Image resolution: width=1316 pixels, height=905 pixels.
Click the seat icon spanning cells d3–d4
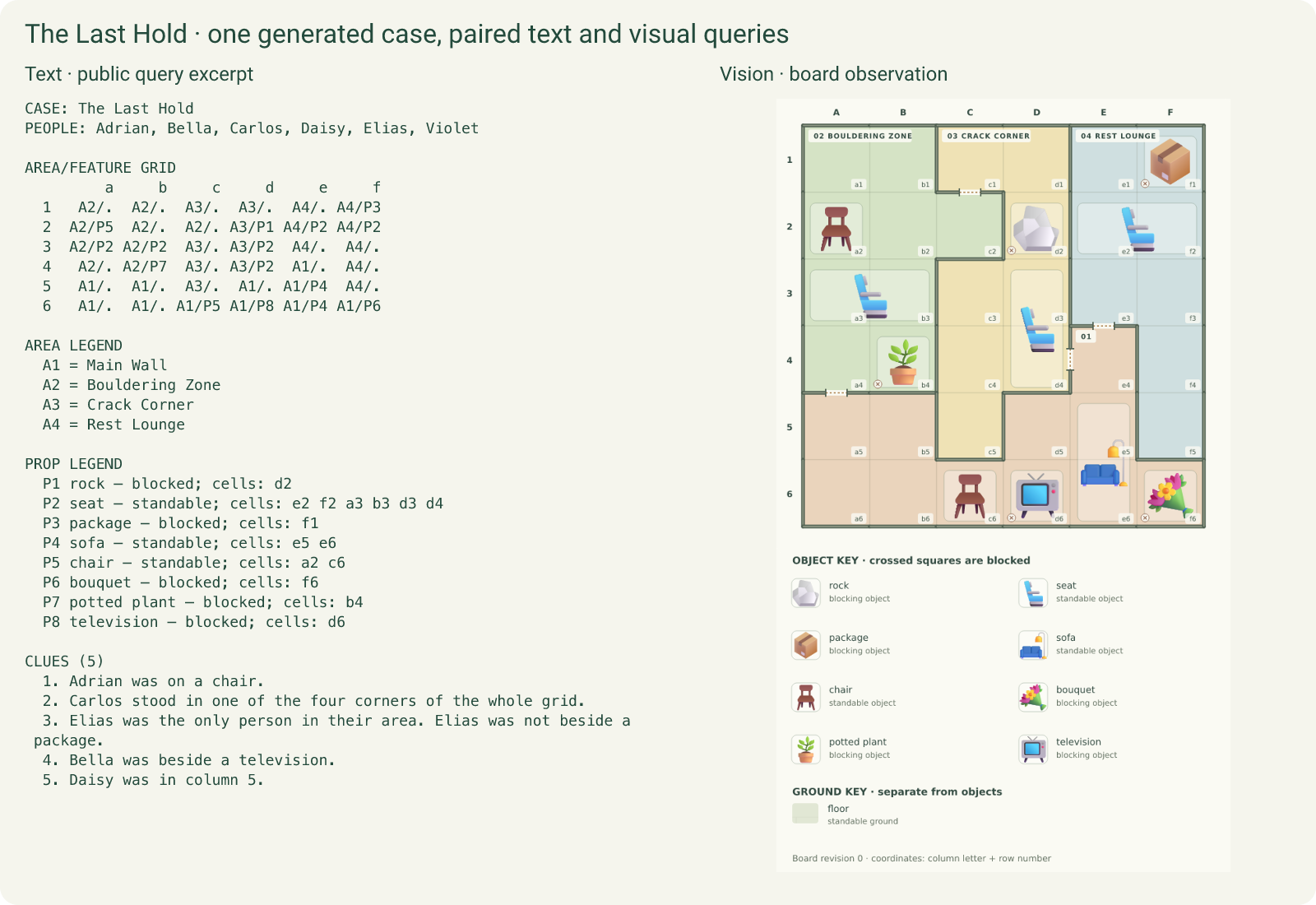[1037, 329]
